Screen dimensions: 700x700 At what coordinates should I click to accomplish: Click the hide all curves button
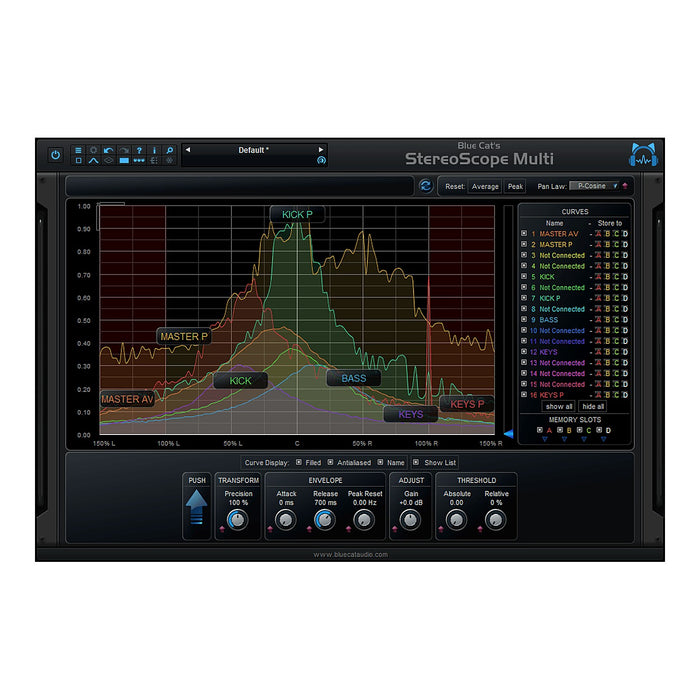[593, 407]
